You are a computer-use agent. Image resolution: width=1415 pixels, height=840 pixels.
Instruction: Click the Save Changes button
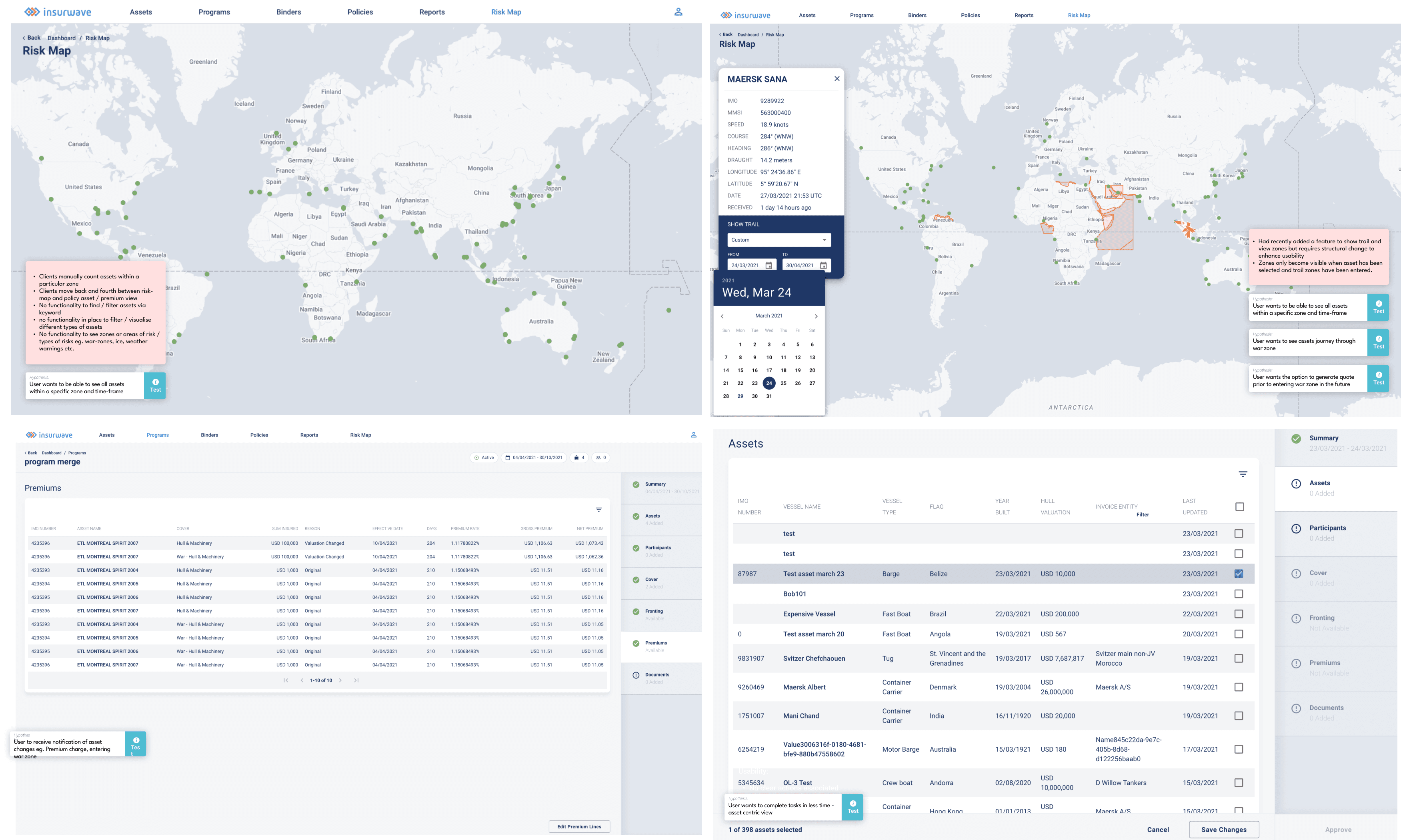click(1224, 829)
